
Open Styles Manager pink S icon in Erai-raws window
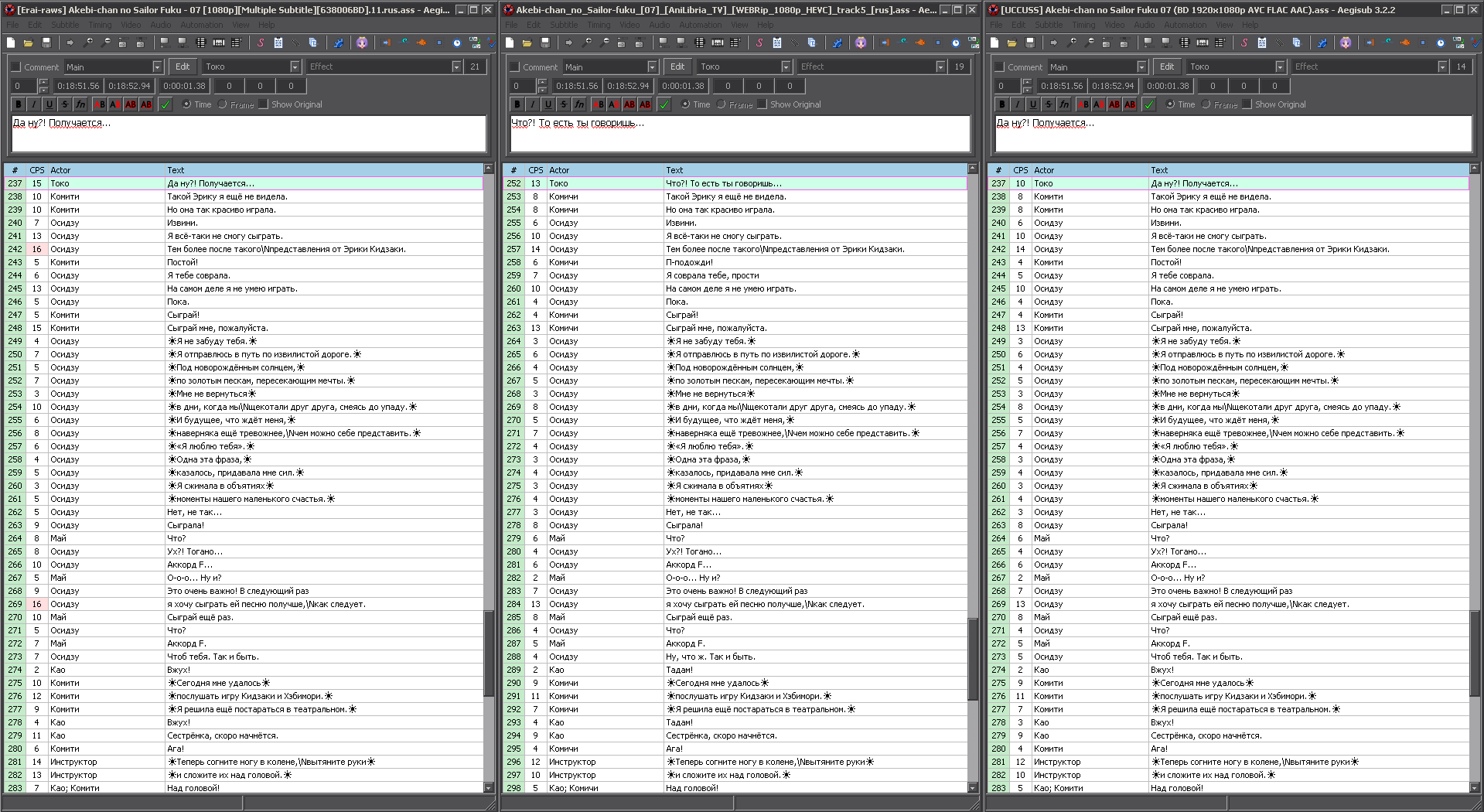point(261,43)
